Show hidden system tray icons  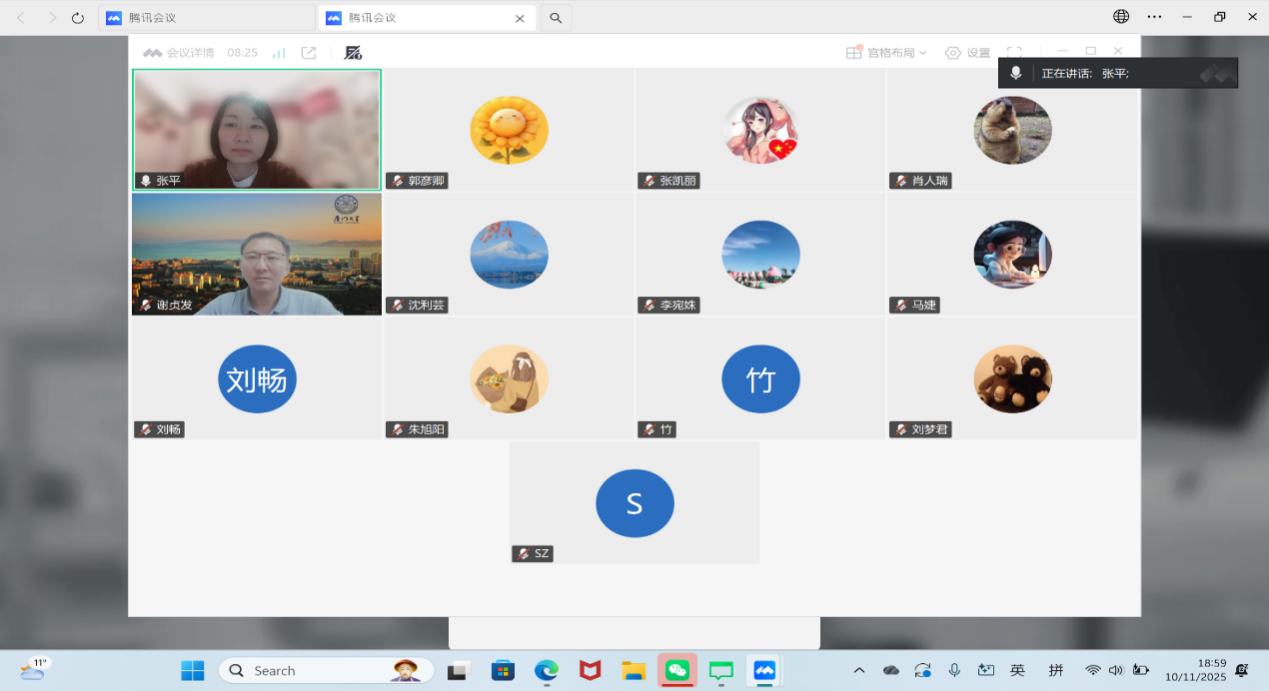pyautogui.click(x=858, y=670)
